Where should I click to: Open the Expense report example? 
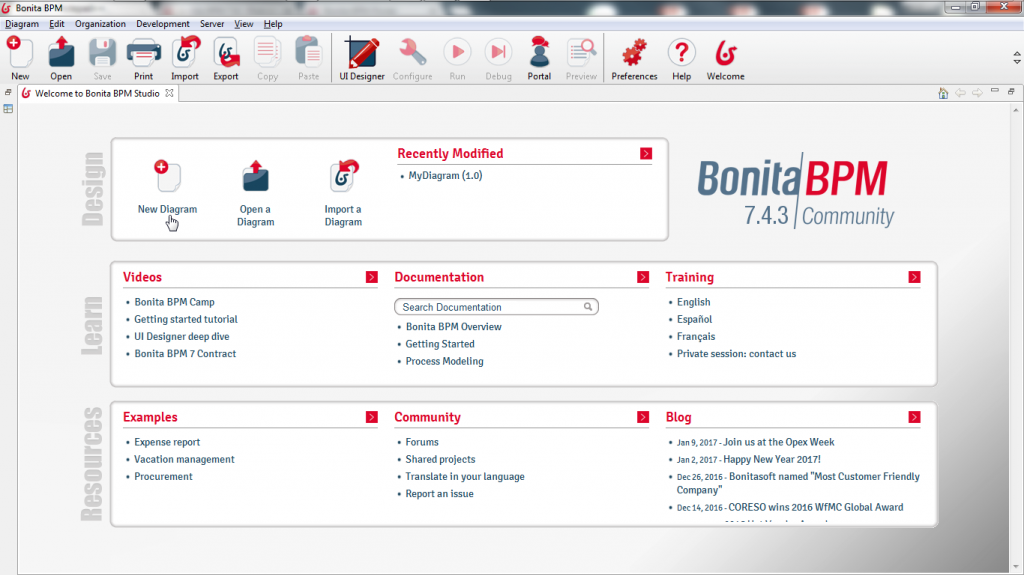[167, 442]
